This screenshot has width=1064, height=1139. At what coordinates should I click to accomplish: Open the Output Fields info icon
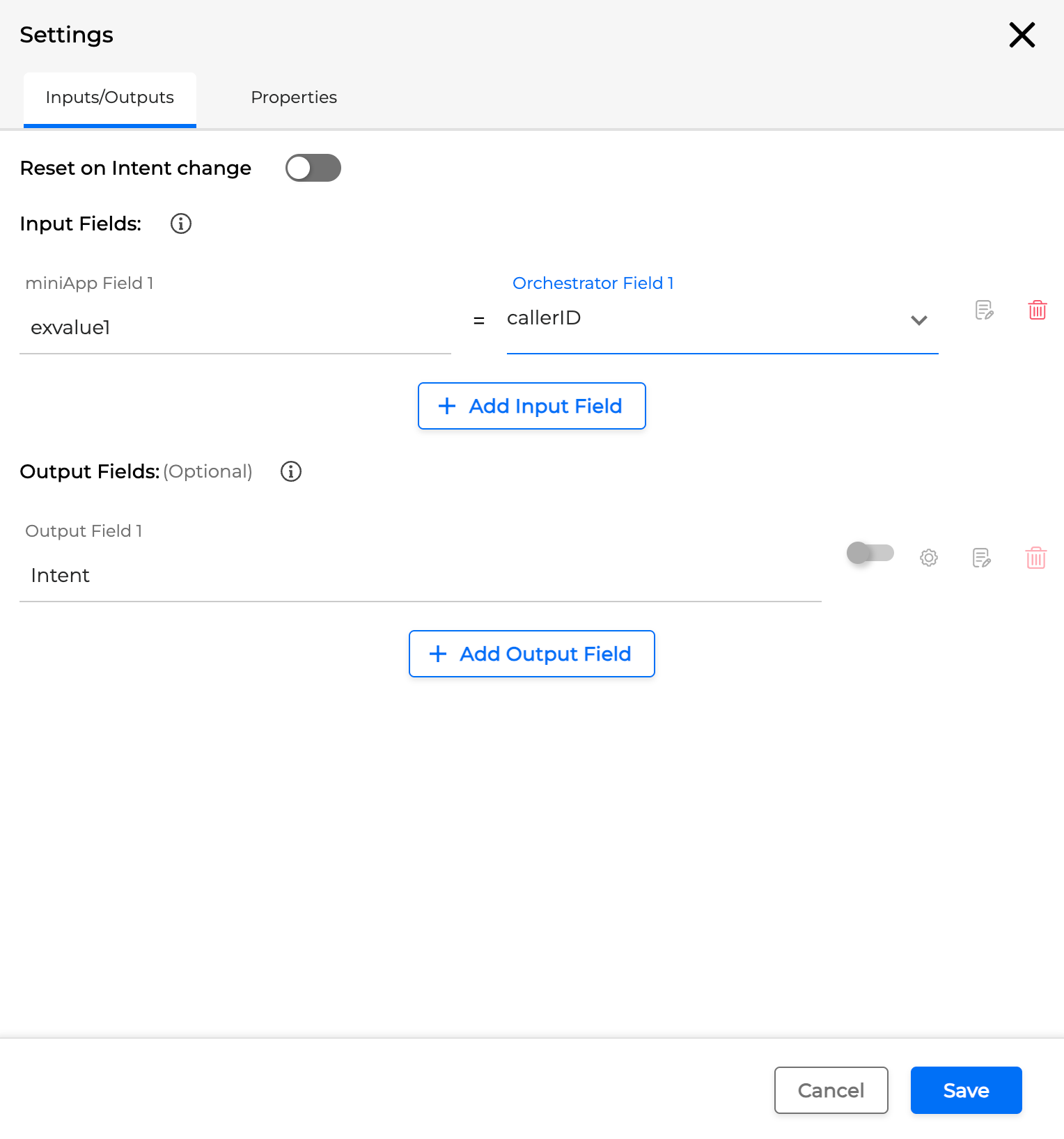[x=291, y=471]
